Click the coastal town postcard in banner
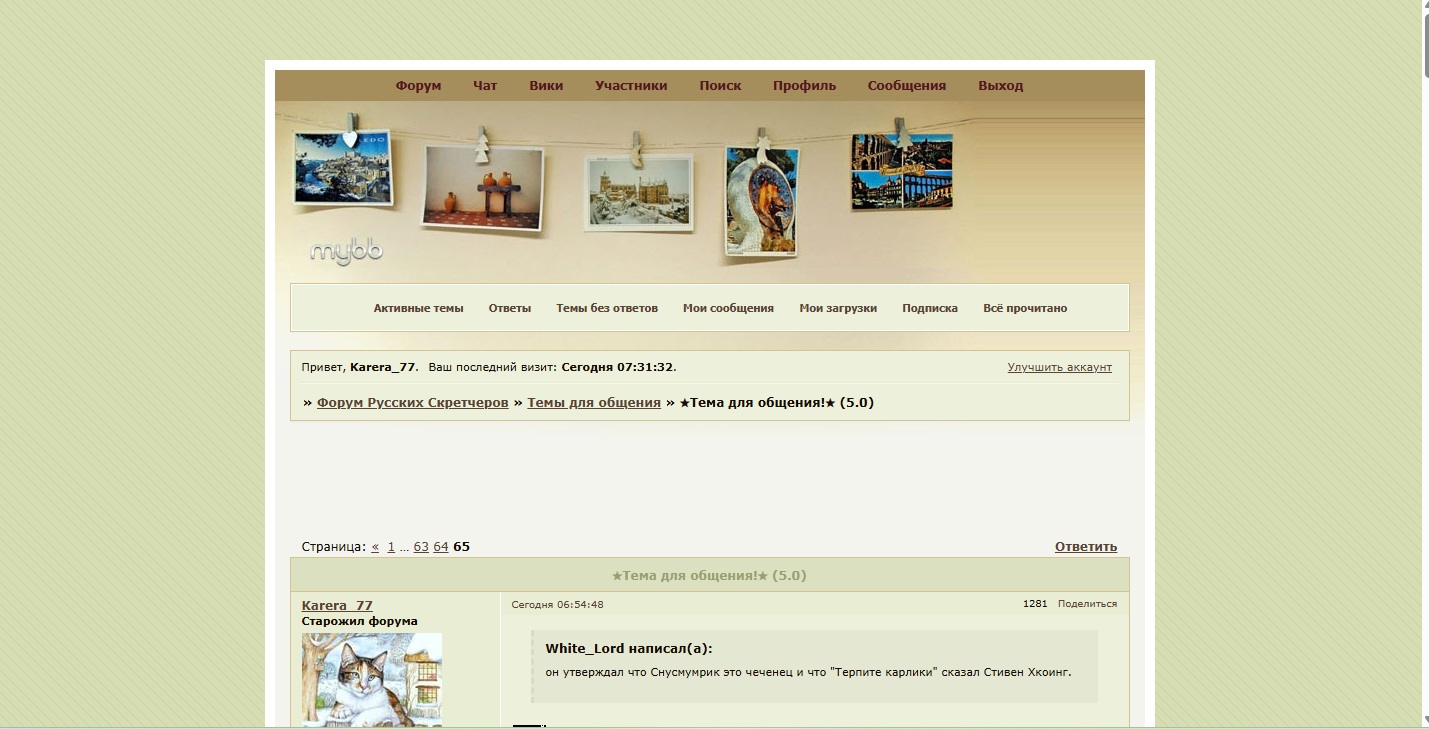 [x=343, y=168]
